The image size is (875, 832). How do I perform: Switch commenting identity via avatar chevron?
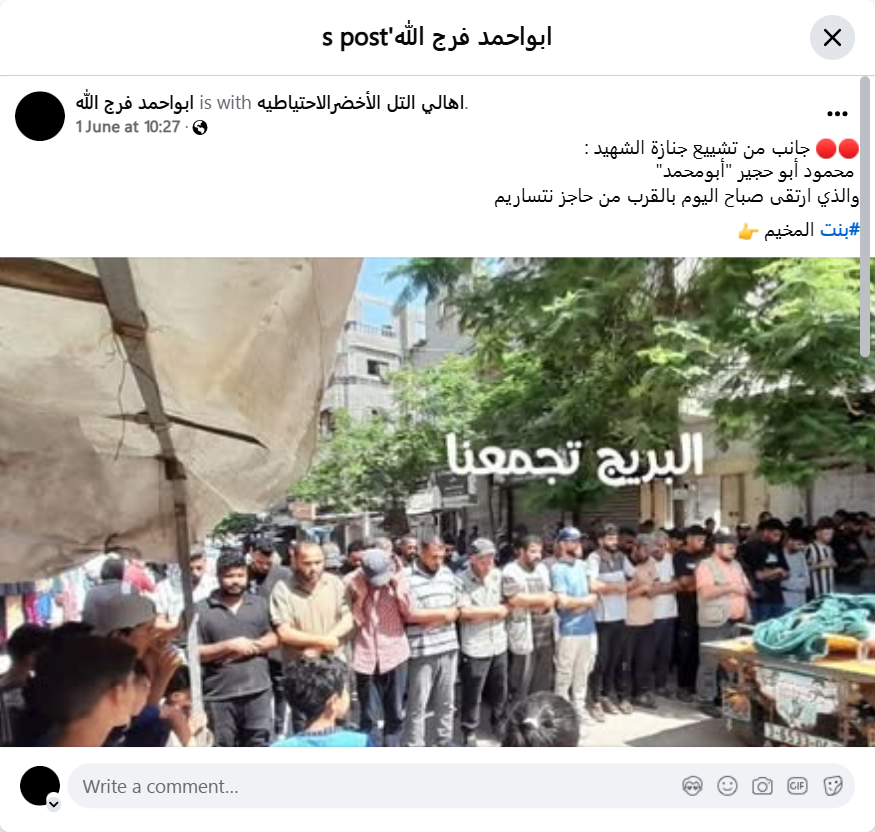click(54, 804)
